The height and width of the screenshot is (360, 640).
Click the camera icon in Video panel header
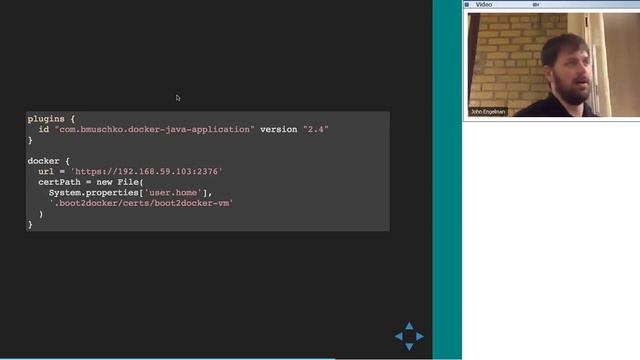tap(536, 4)
